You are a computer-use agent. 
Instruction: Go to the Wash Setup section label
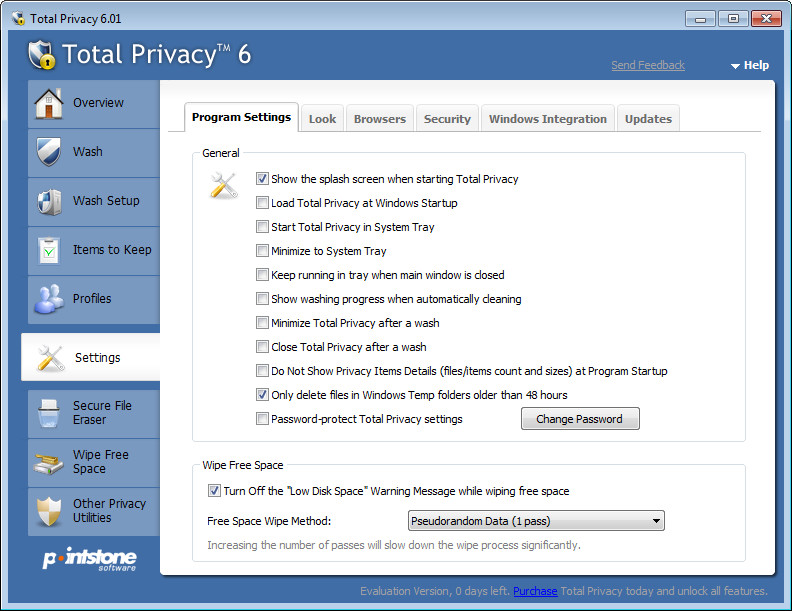pos(106,201)
